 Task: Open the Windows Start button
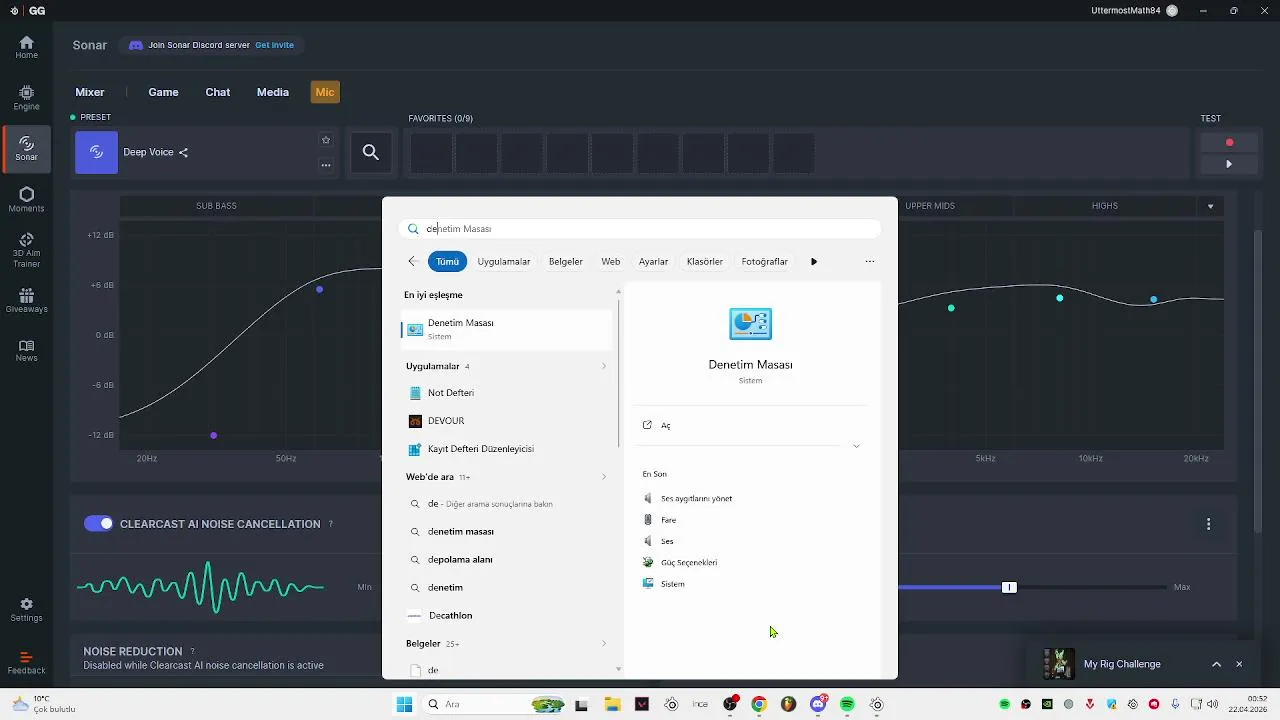pos(404,704)
